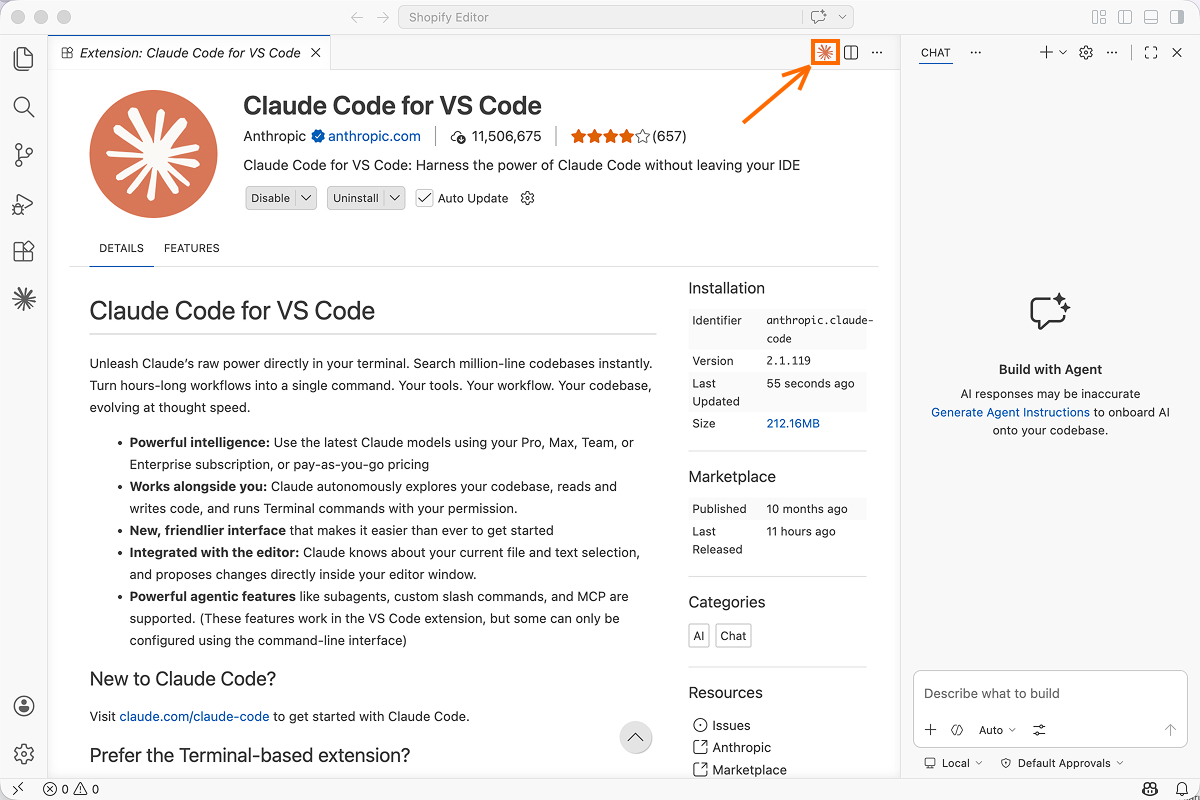Select the Run and Debug icon
Screen dimensions: 1200x800
pyautogui.click(x=24, y=203)
